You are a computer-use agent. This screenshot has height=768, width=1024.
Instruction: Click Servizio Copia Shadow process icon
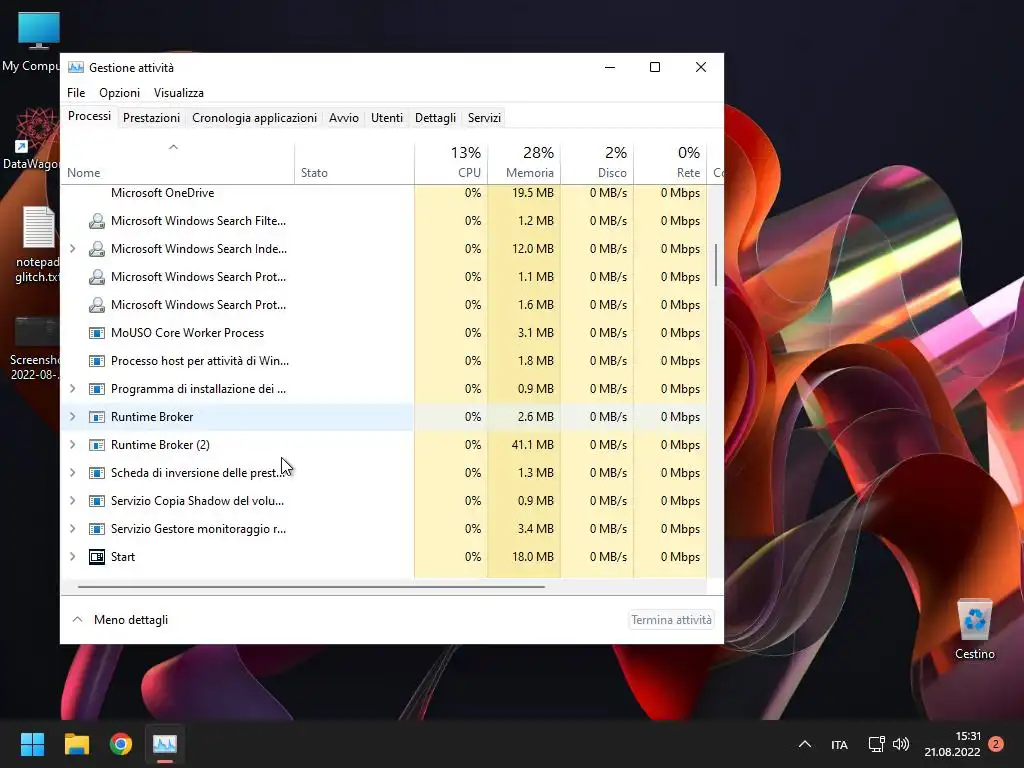click(x=97, y=501)
